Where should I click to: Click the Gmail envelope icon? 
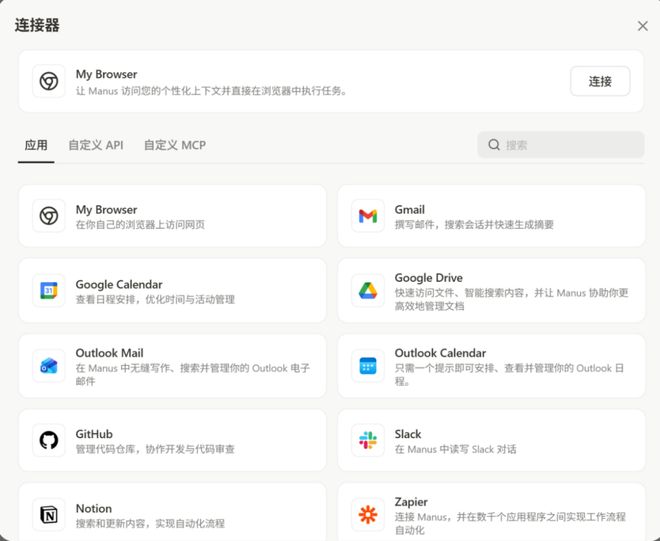coord(368,216)
